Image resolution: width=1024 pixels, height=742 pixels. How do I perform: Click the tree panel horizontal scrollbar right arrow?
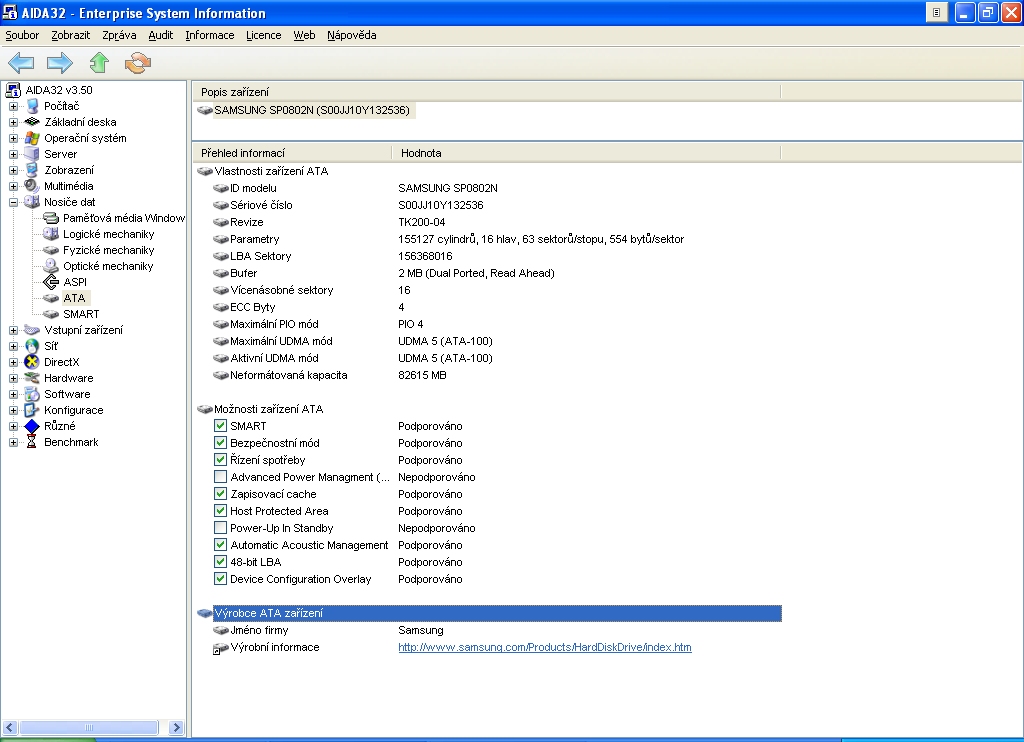click(177, 728)
